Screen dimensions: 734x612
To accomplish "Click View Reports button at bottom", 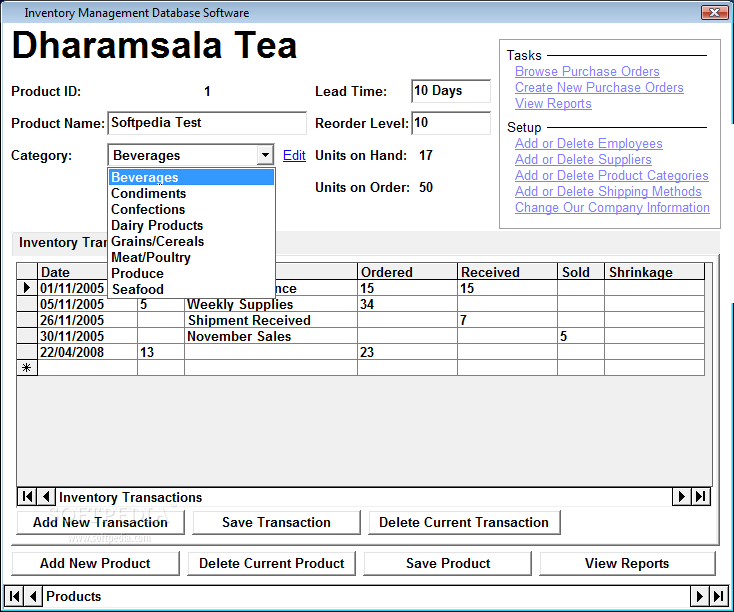I will point(627,563).
